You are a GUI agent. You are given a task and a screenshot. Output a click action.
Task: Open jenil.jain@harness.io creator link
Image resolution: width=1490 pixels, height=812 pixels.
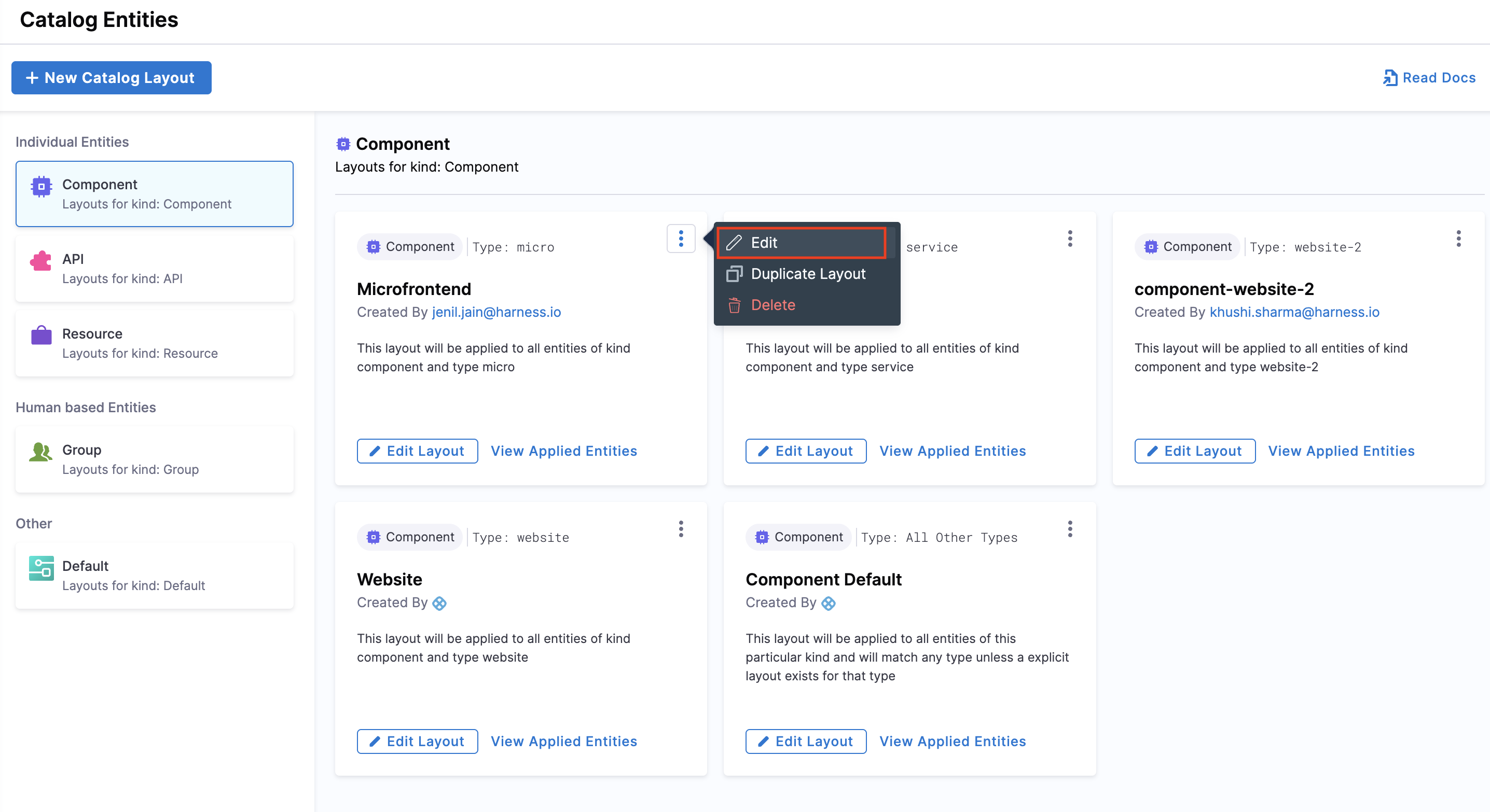point(496,312)
